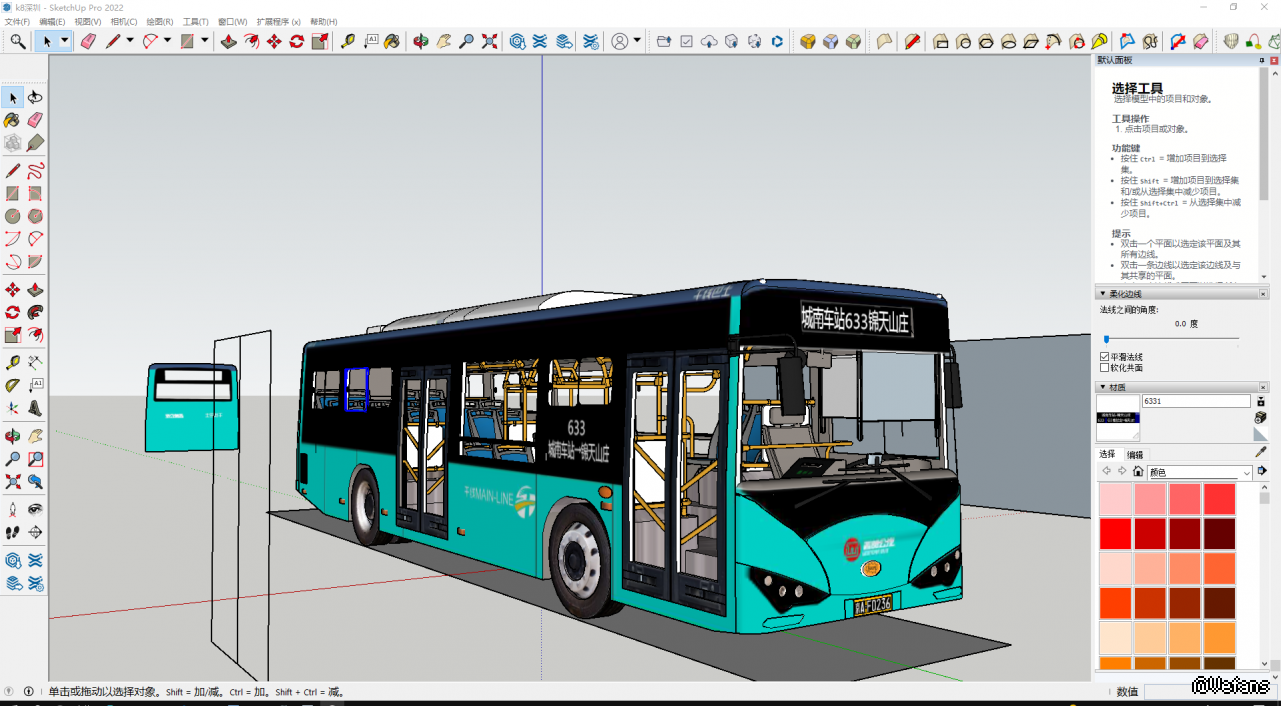Screen dimensions: 1281x706
Task: Click the Search magnifier icon in toolbar
Action: coord(18,41)
